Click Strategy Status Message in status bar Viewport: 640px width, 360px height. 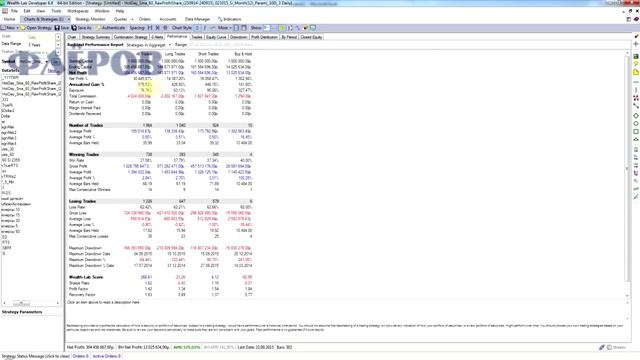[x=36, y=356]
